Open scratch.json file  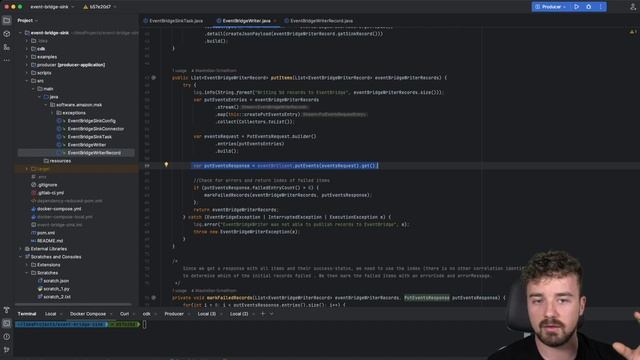click(x=56, y=281)
